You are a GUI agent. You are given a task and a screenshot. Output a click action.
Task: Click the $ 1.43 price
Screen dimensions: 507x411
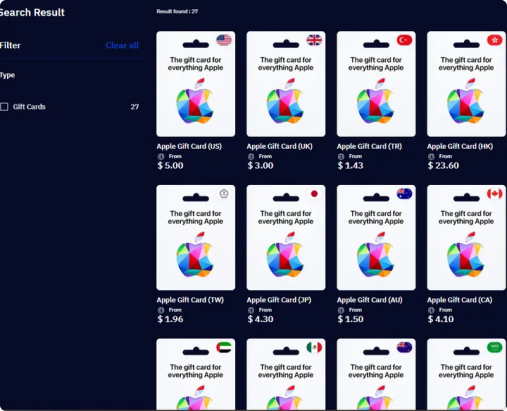pos(350,165)
